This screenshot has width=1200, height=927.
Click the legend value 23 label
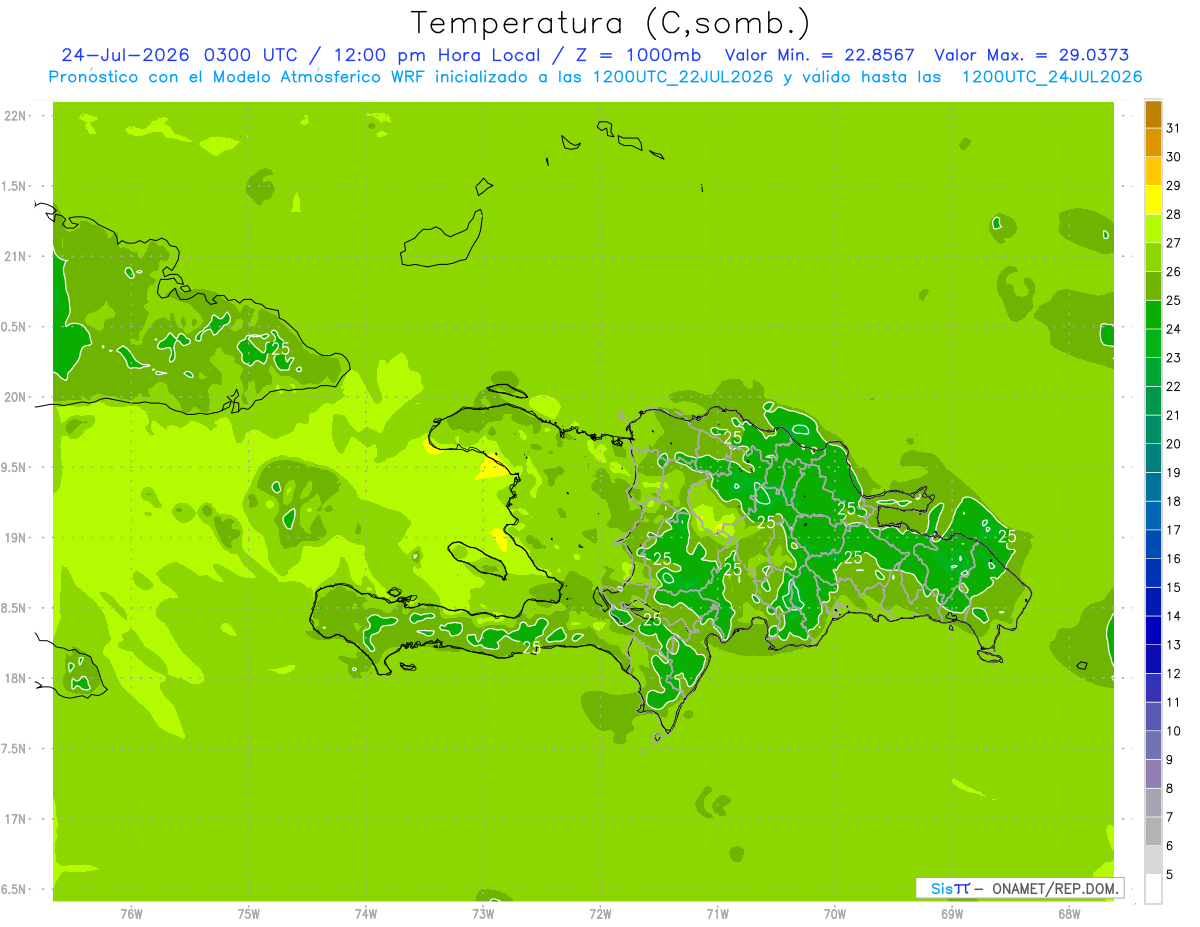(1173, 358)
